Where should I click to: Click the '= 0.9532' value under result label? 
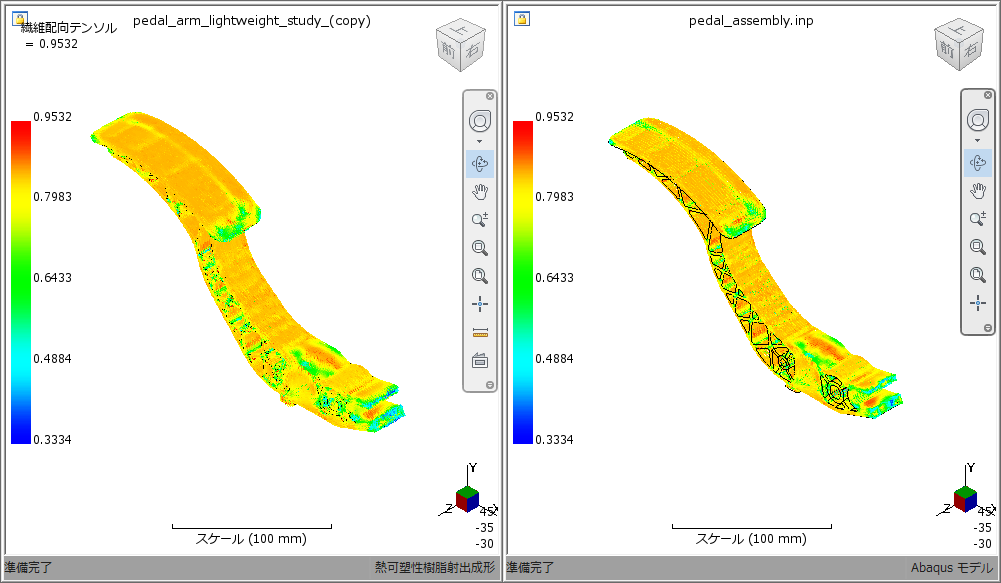pyautogui.click(x=52, y=43)
